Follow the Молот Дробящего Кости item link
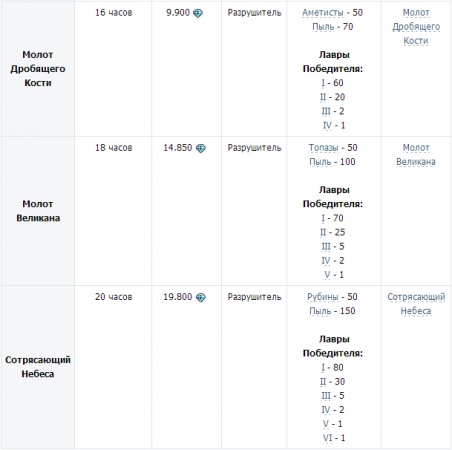452x450 pixels. pyautogui.click(x=416, y=27)
